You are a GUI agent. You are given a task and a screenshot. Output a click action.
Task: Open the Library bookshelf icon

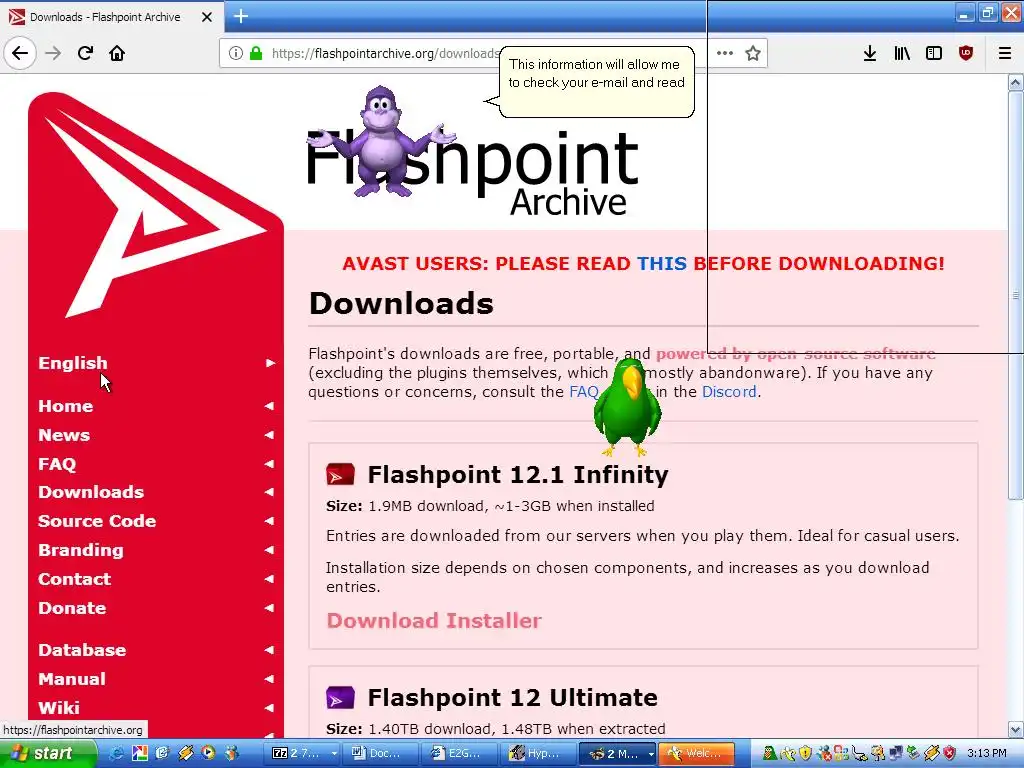(902, 53)
